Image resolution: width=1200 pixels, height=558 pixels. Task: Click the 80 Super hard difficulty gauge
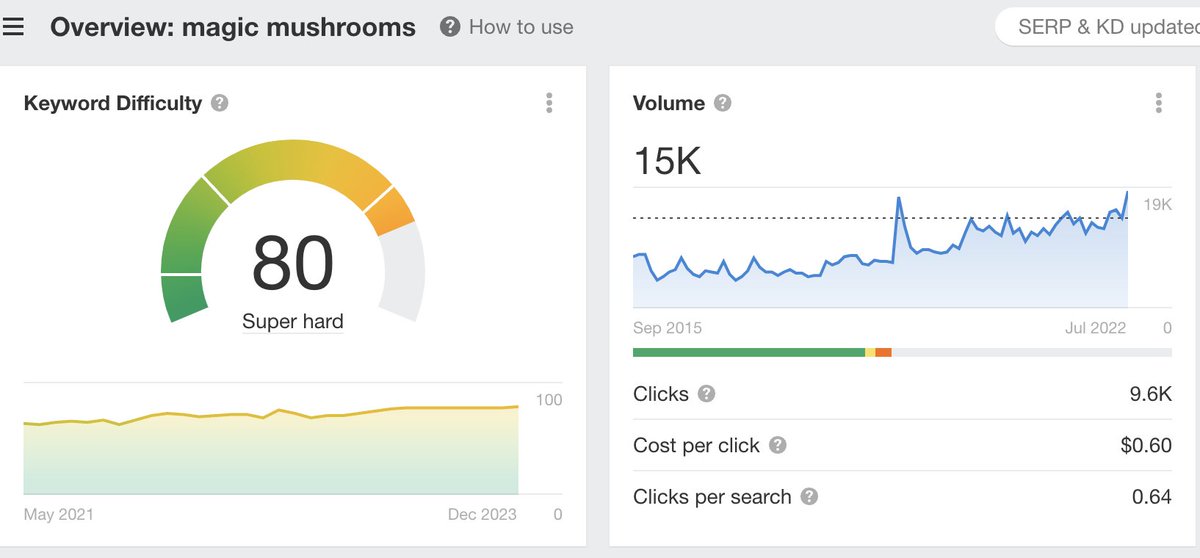click(x=293, y=235)
